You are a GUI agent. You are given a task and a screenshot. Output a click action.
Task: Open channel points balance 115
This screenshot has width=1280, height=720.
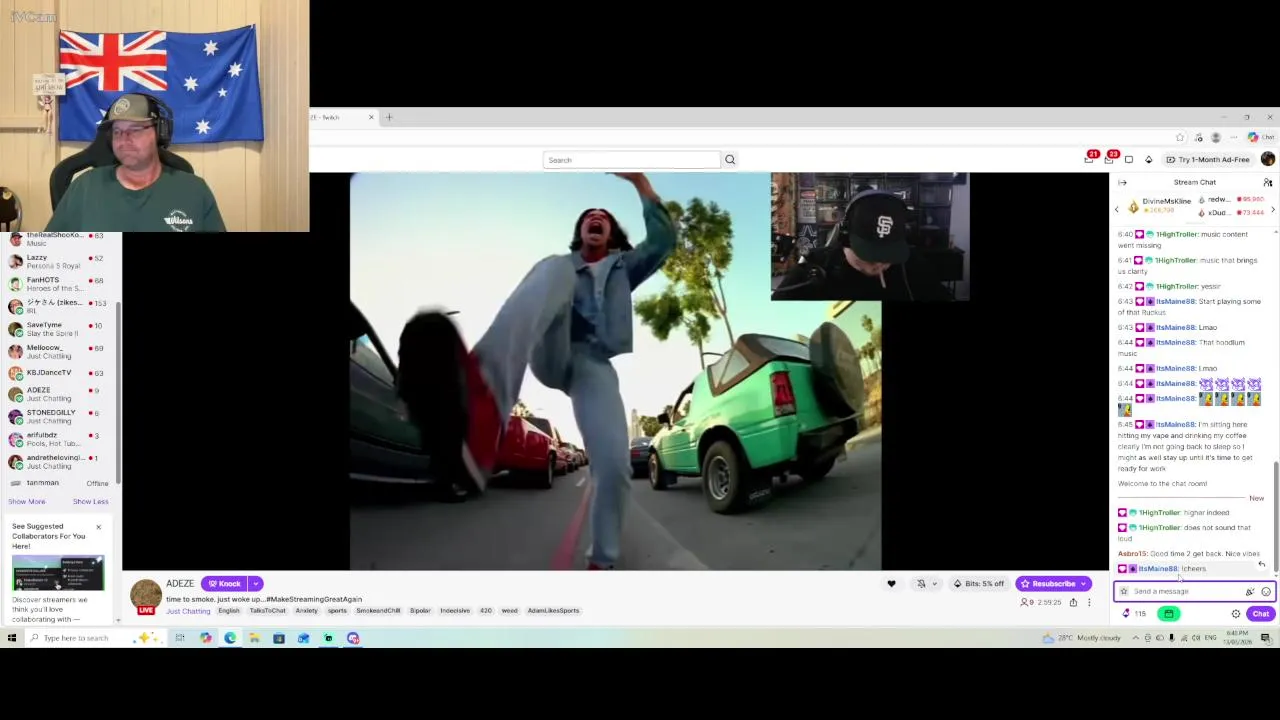pos(1134,614)
